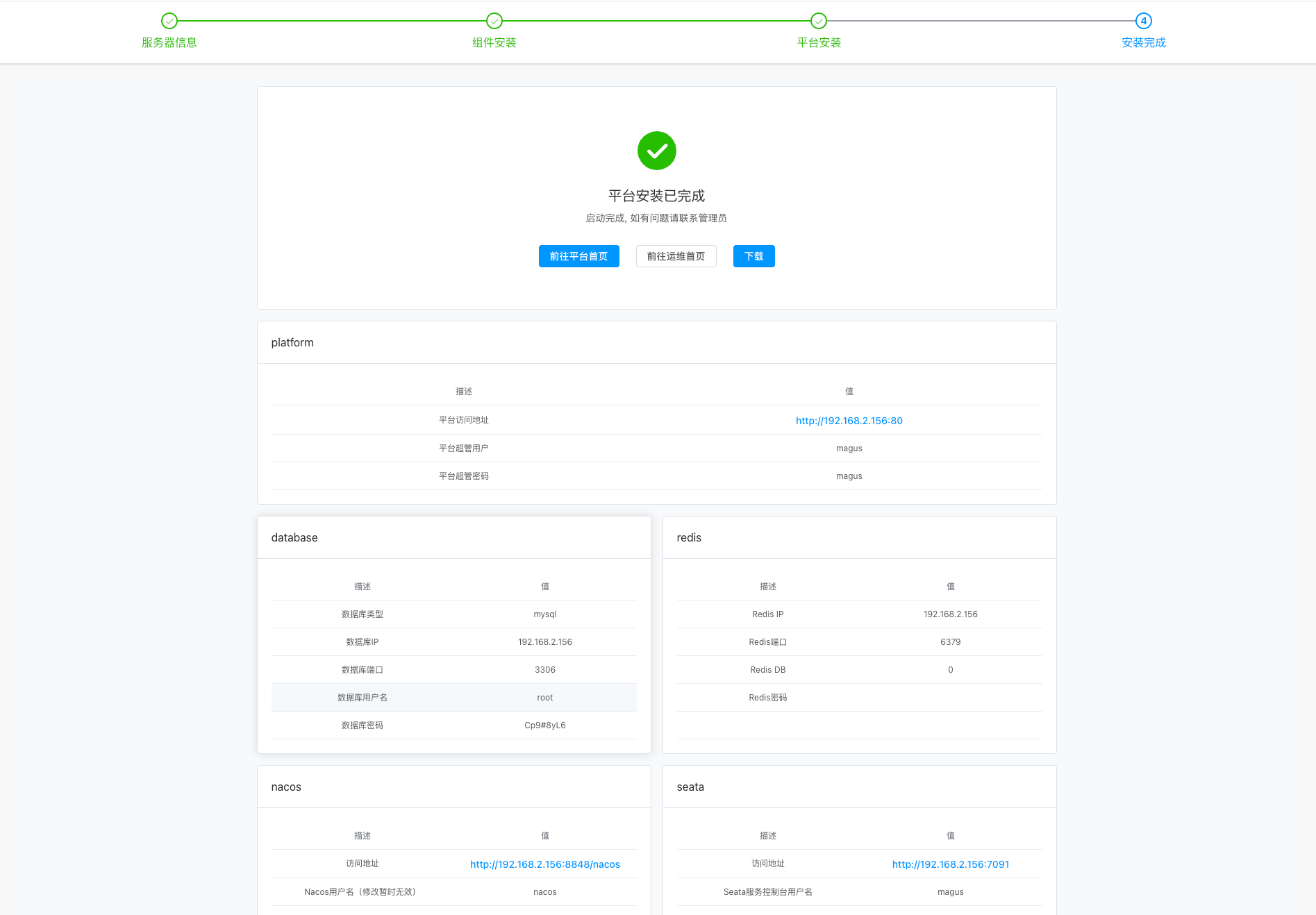Click the 平台超管用户 row in platform table
Viewport: 1316px width, 915px height.
pos(656,448)
